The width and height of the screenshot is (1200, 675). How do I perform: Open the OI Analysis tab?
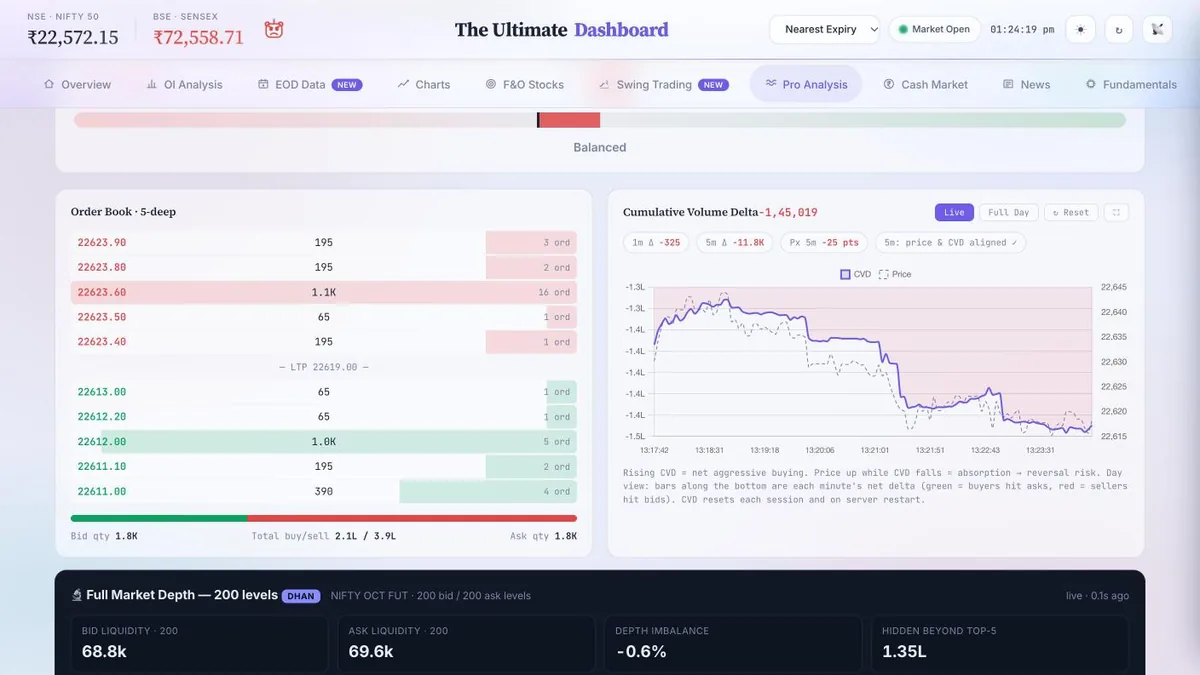pos(184,85)
